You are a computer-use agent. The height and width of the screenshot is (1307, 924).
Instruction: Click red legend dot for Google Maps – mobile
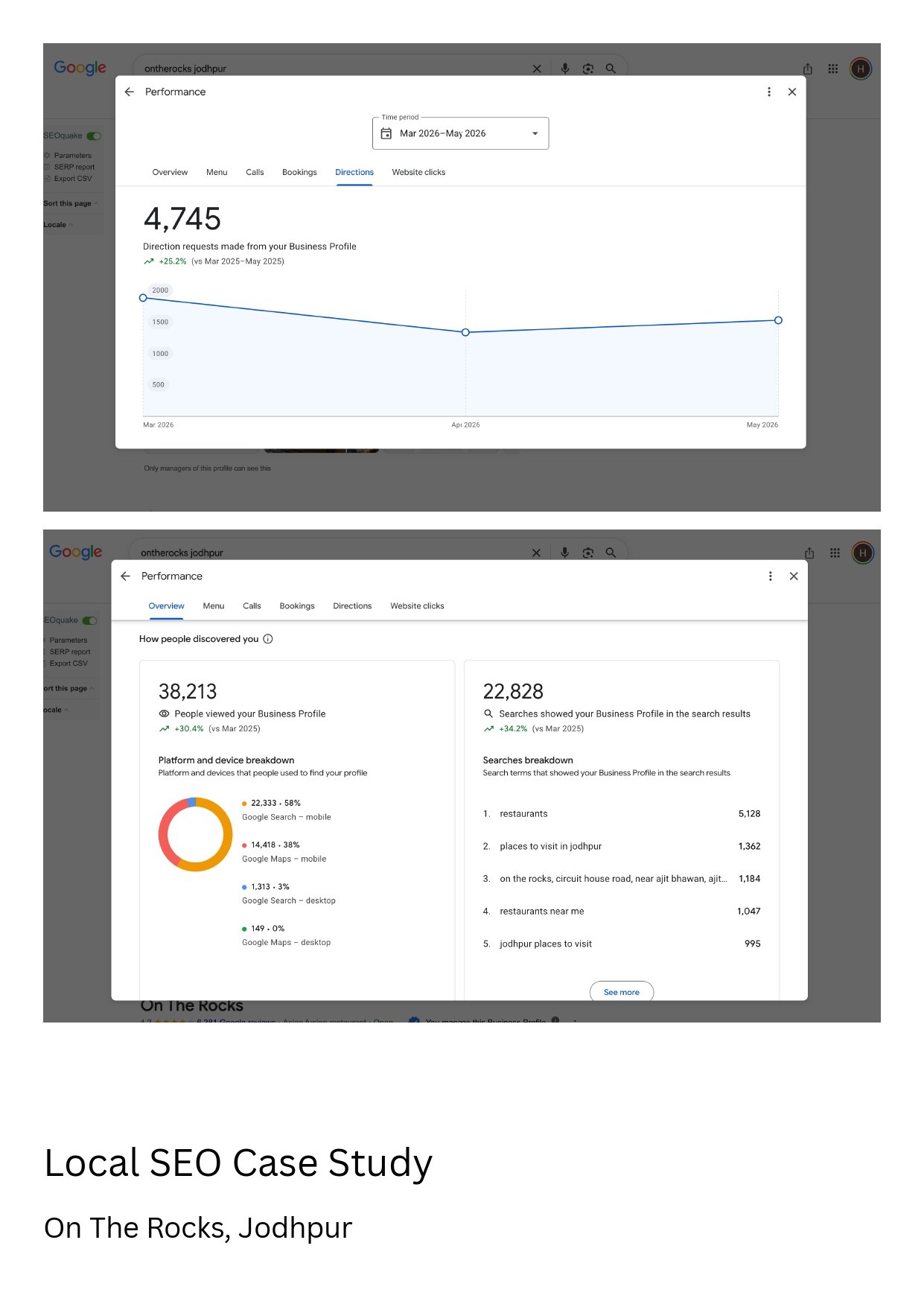pos(244,845)
